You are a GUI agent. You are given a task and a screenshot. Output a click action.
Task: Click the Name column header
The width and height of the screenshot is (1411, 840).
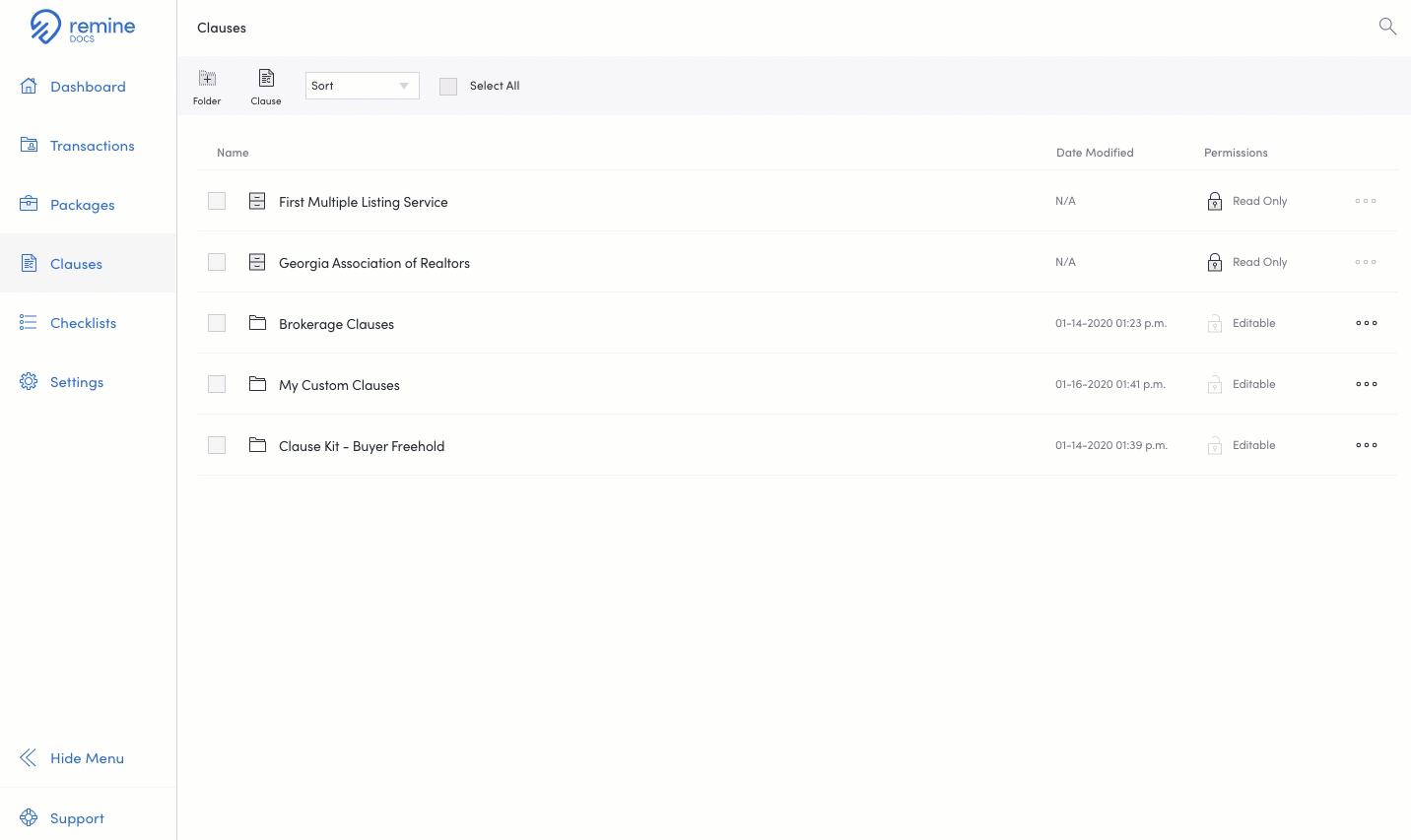coord(233,153)
